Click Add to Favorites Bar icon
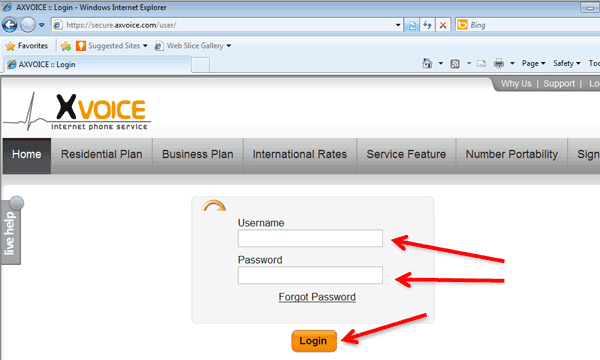Viewport: 600px width, 360px height. click(66, 46)
